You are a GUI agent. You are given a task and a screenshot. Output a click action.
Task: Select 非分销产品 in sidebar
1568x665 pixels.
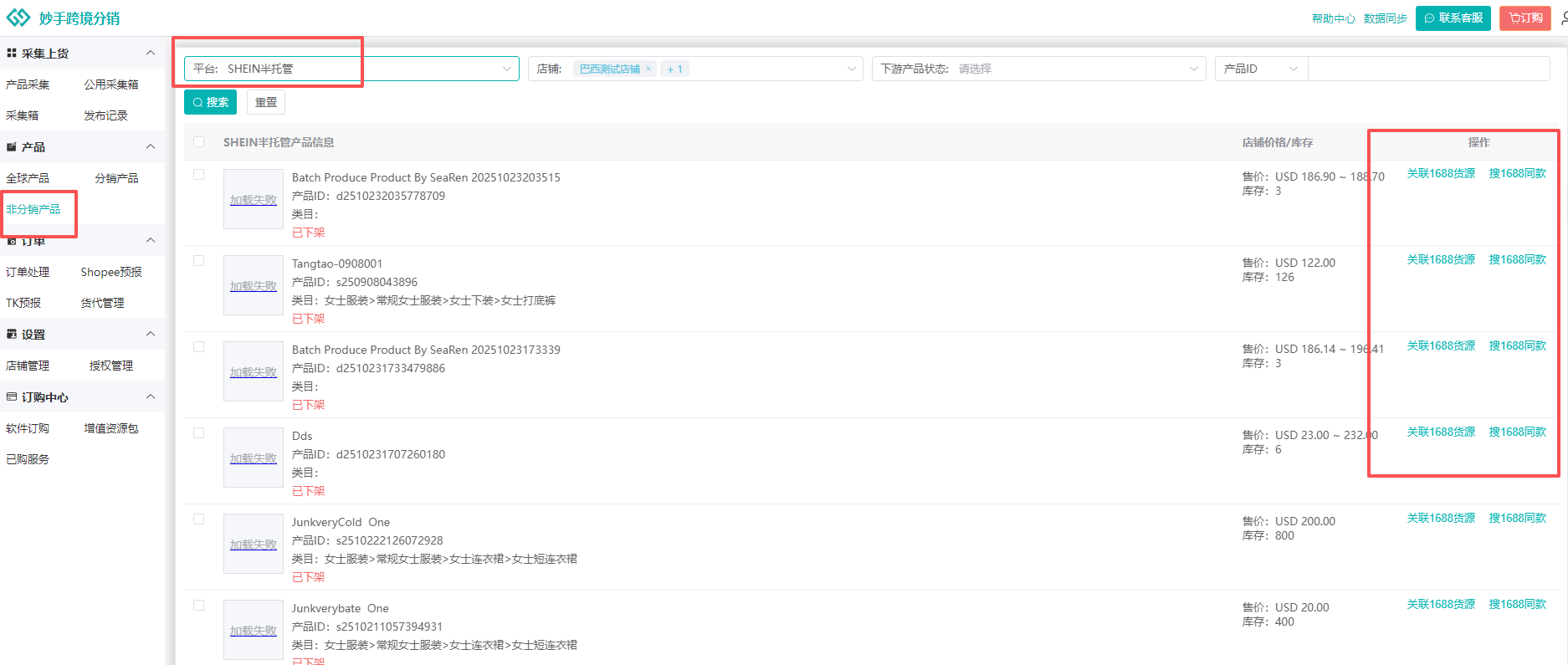click(x=33, y=209)
